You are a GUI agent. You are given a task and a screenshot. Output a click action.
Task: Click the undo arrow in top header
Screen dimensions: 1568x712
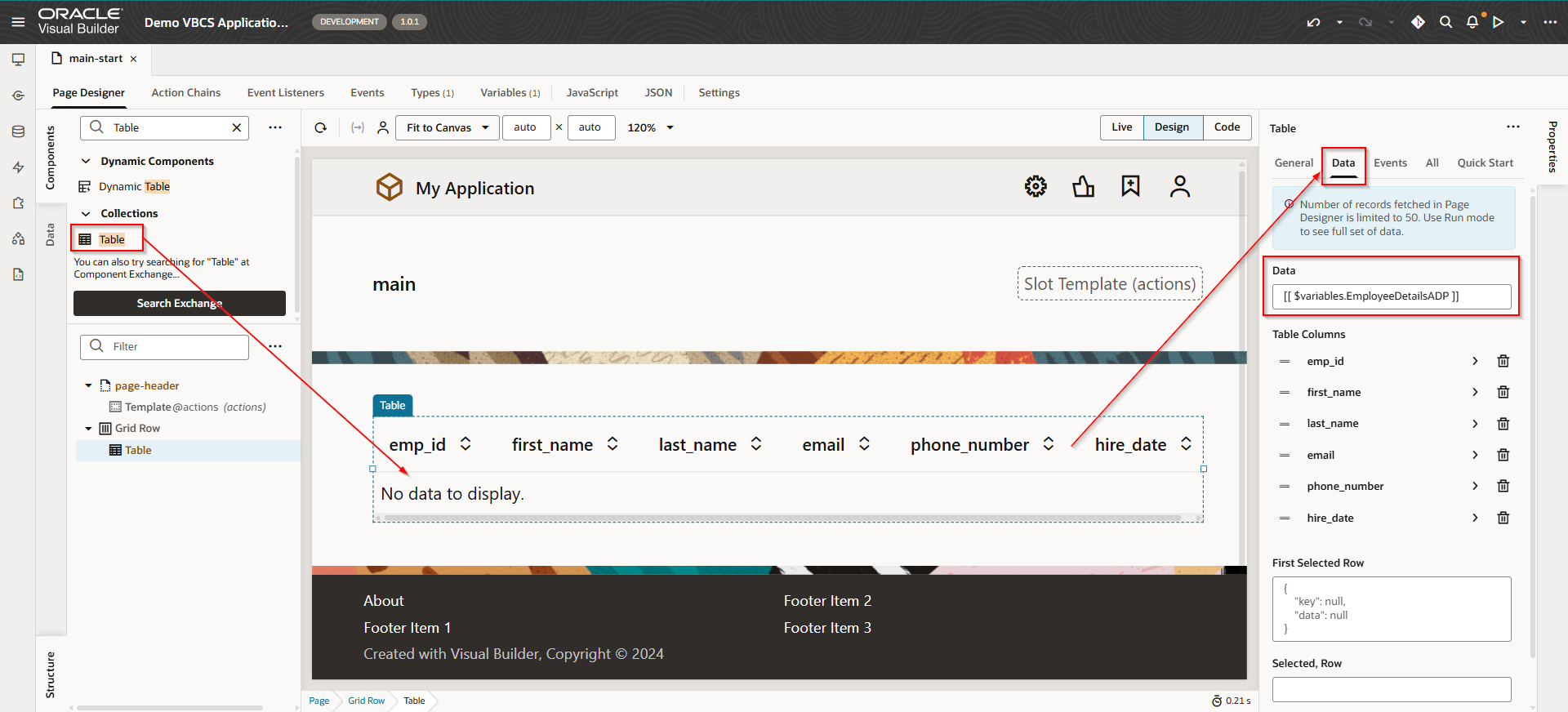1313,22
